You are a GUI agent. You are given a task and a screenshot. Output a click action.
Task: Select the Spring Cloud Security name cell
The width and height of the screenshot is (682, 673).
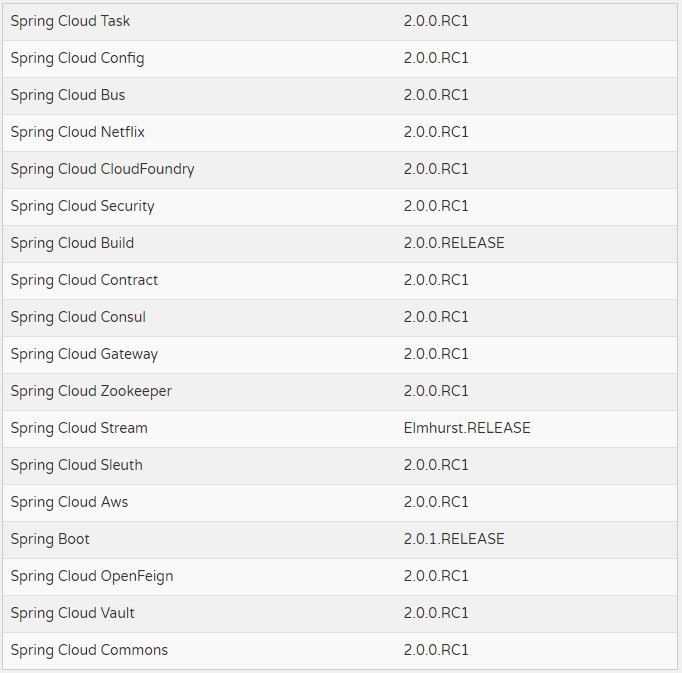pos(82,206)
